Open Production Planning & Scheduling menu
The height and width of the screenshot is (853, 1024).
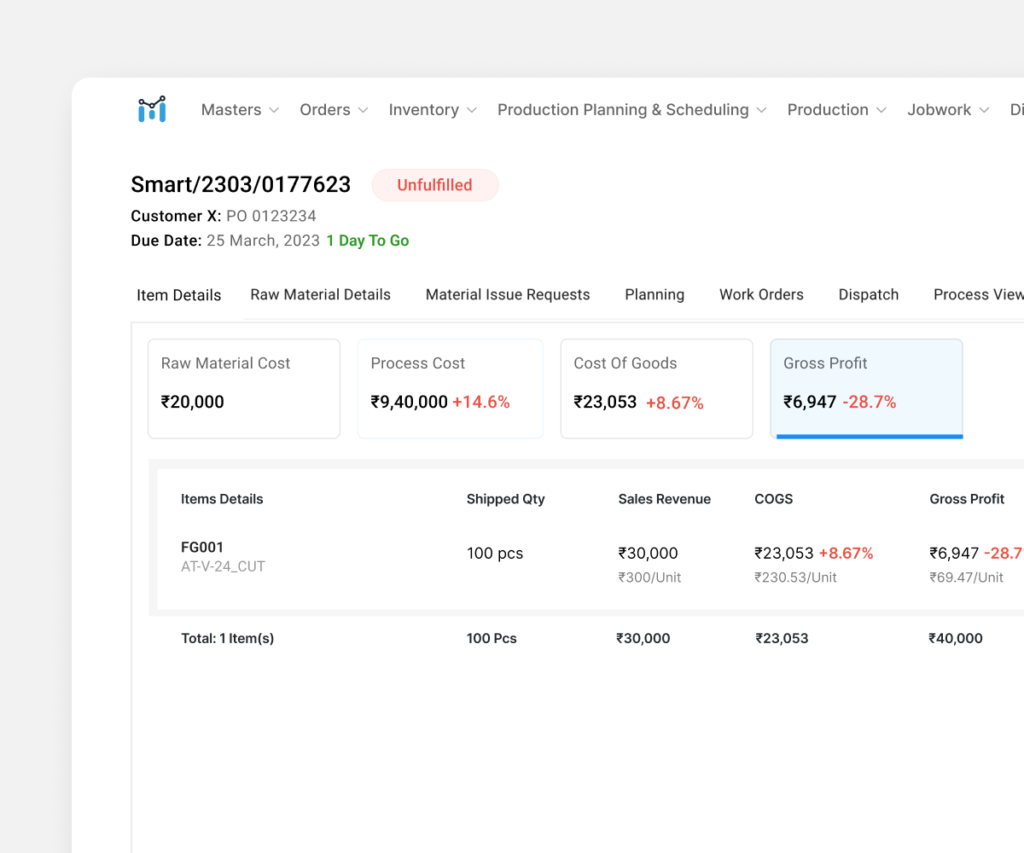coord(623,110)
